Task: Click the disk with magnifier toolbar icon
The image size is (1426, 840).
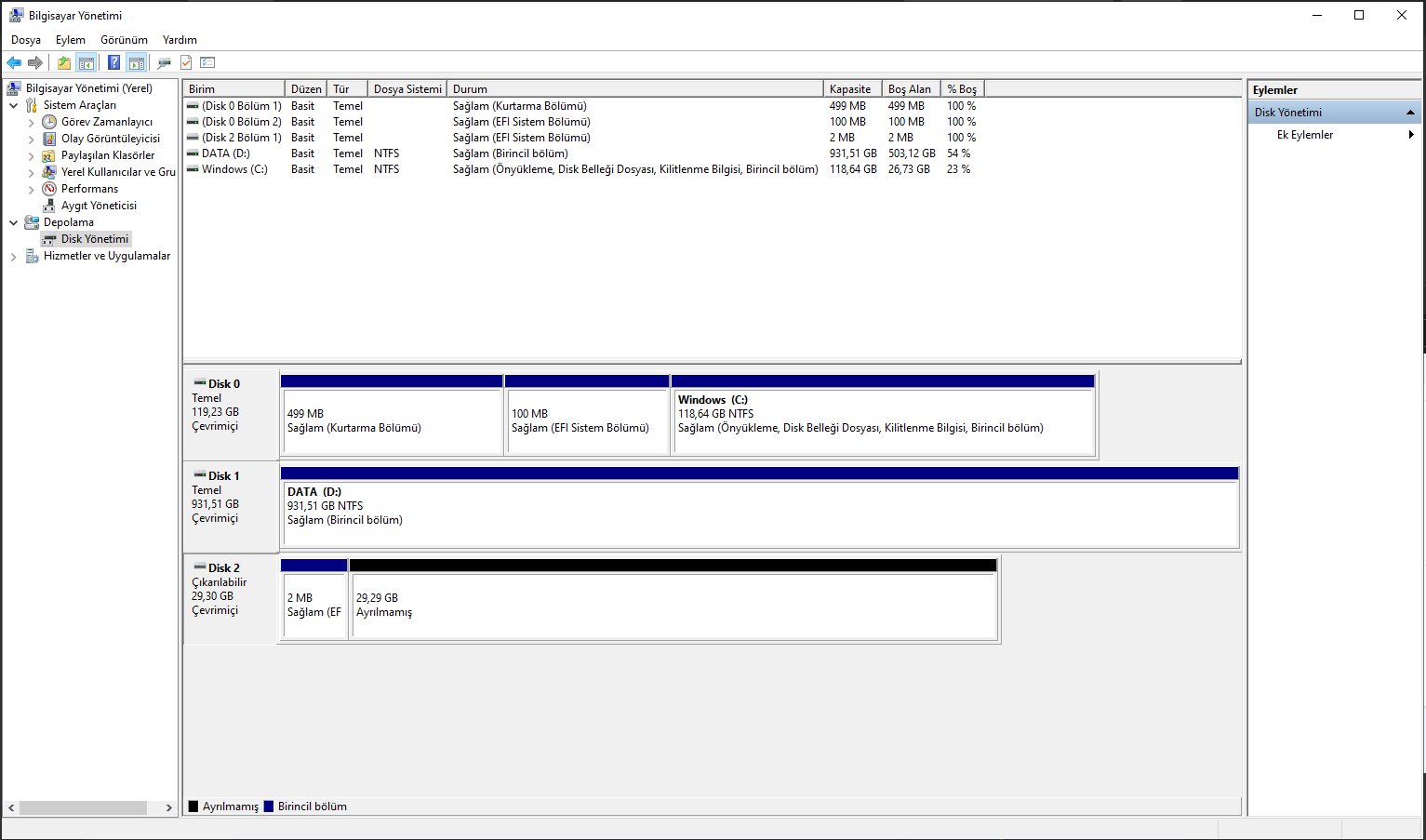Action: click(165, 62)
